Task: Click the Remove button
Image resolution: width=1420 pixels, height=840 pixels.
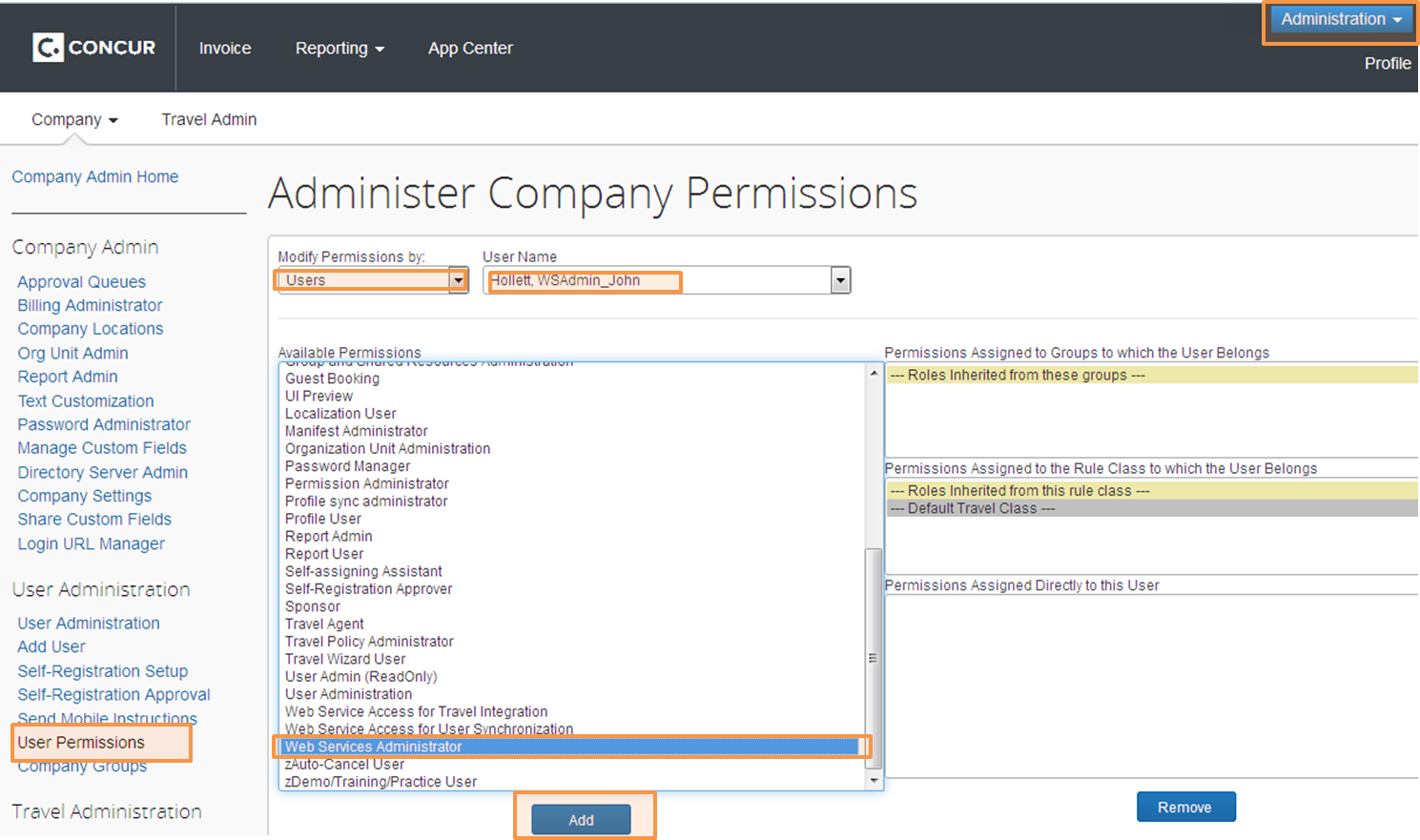Action: click(x=1185, y=808)
